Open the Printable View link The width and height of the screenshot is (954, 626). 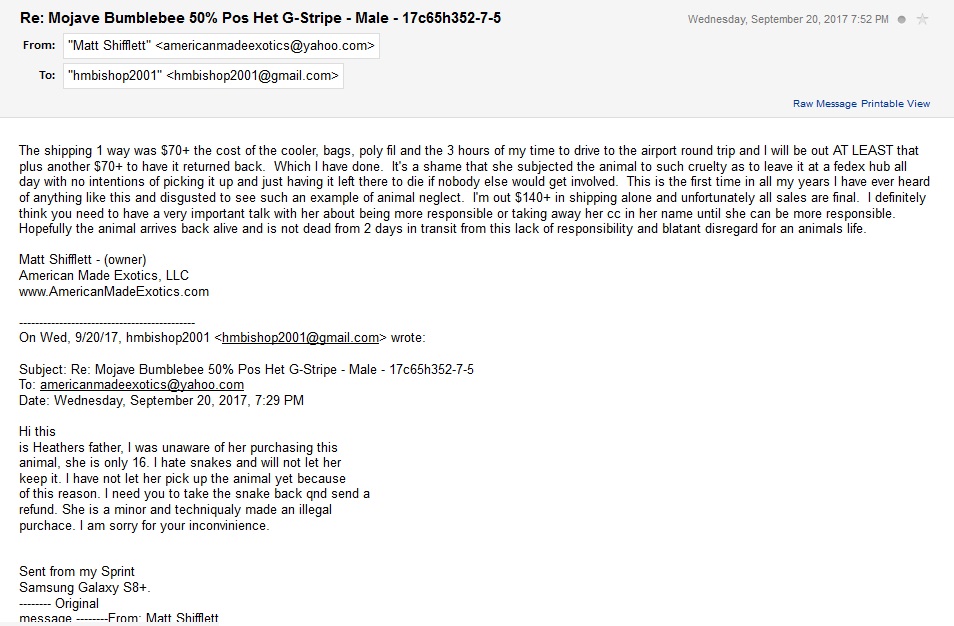[x=896, y=103]
